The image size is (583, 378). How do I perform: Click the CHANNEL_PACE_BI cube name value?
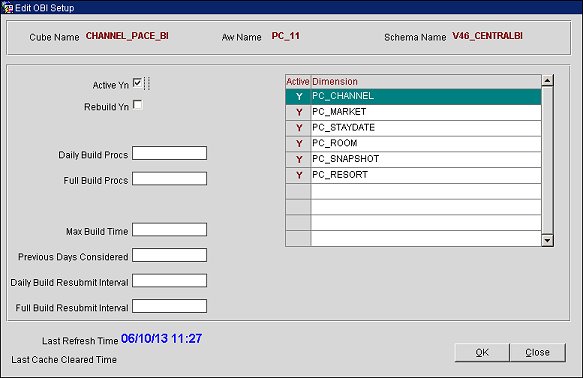click(x=127, y=36)
